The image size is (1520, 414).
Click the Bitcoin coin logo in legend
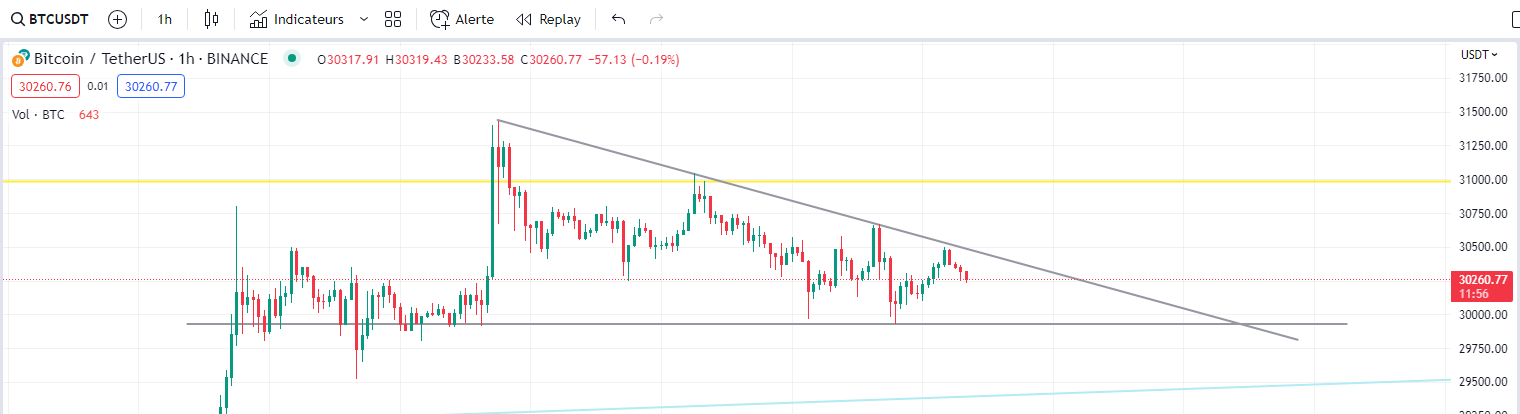coord(20,59)
